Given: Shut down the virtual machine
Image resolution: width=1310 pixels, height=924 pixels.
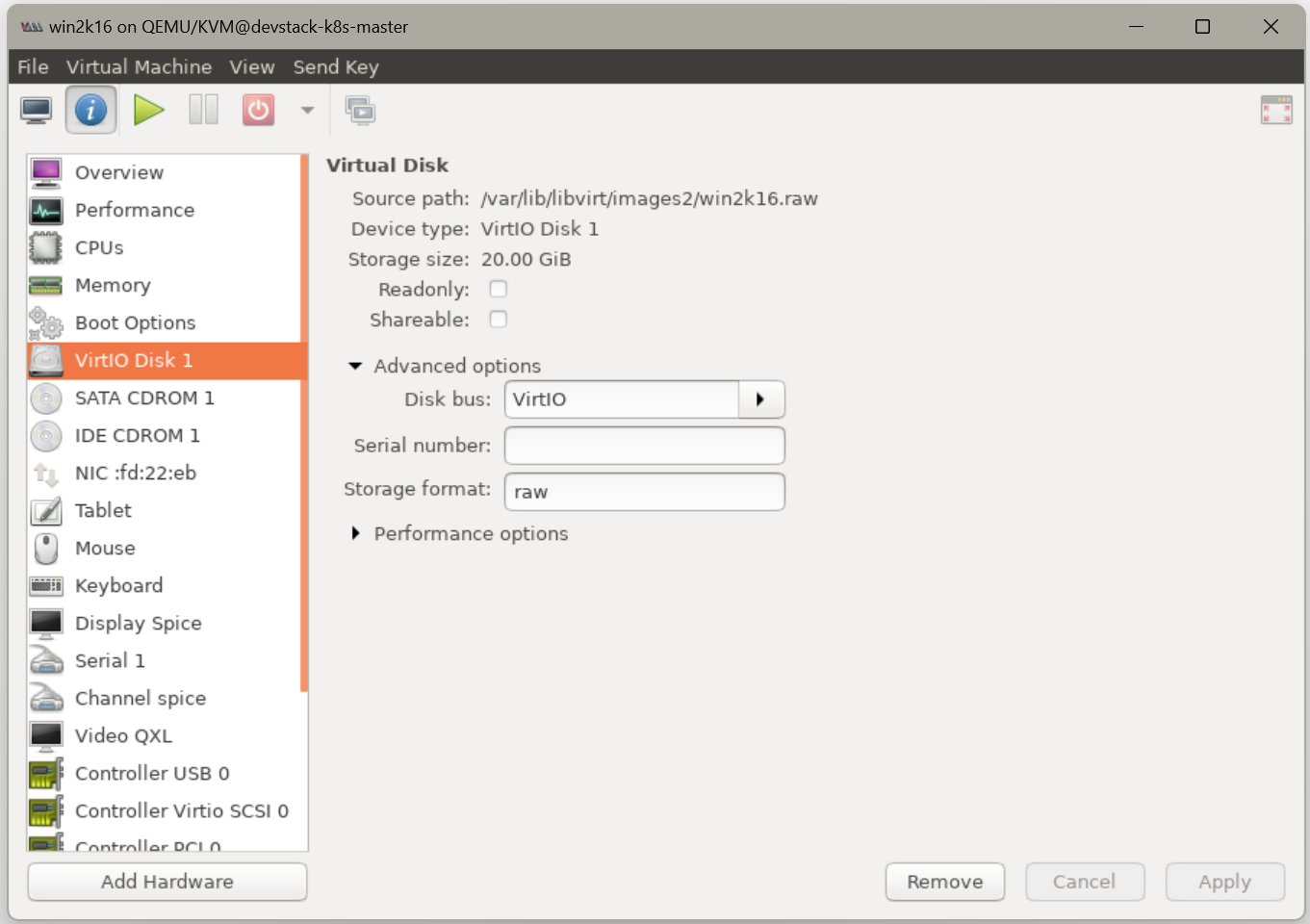Looking at the screenshot, I should tap(258, 110).
